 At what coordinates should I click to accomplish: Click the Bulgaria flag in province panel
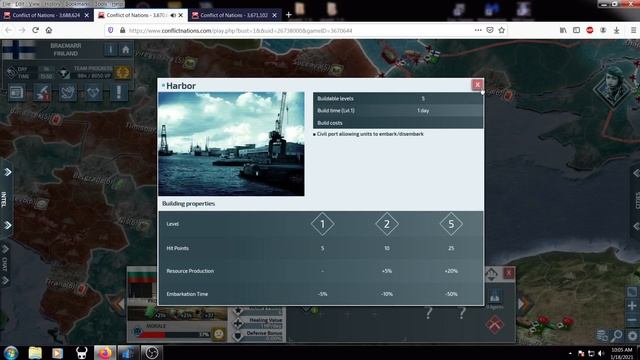pyautogui.click(x=142, y=276)
